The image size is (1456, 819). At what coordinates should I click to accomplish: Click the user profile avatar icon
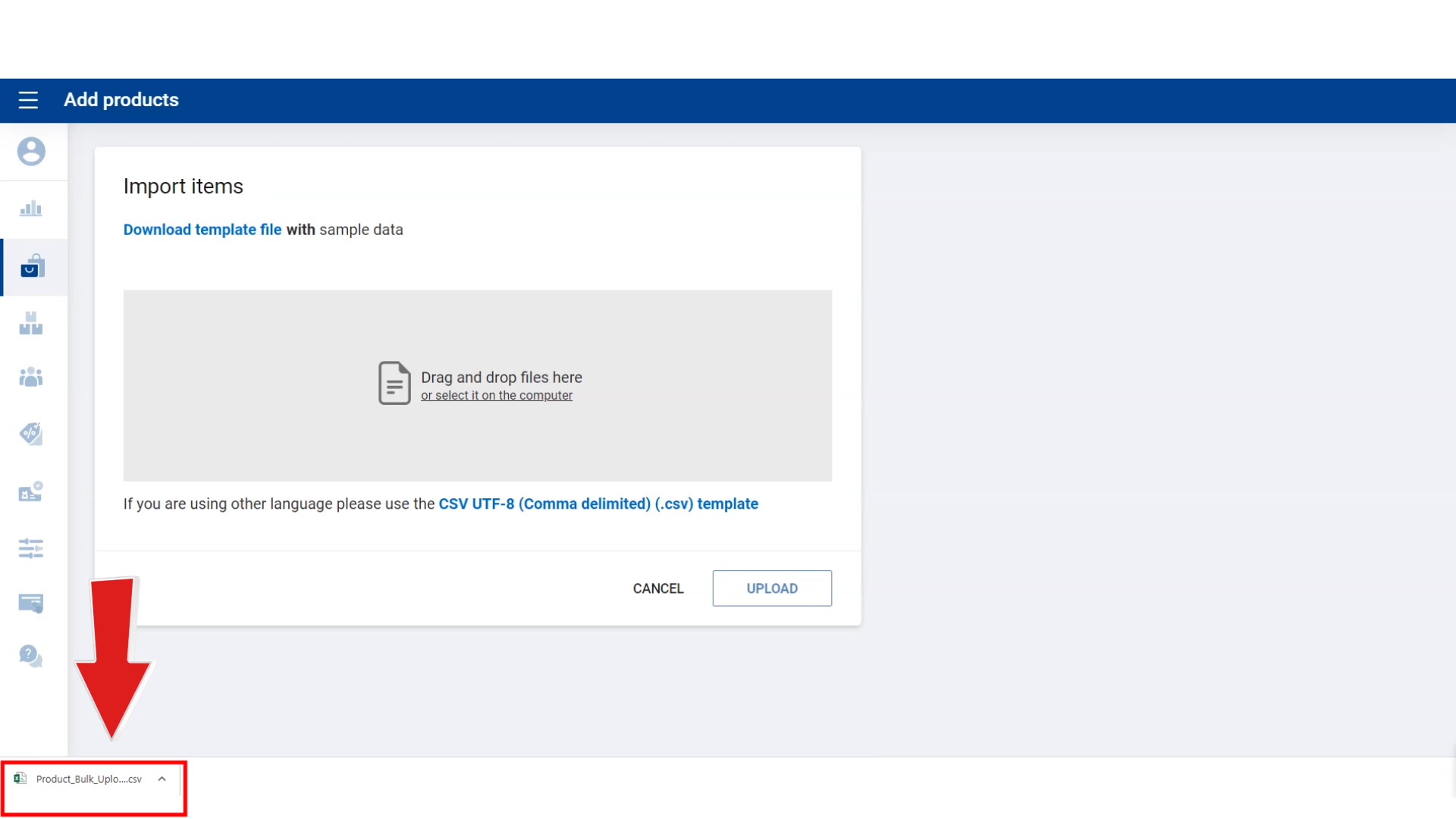(x=31, y=152)
